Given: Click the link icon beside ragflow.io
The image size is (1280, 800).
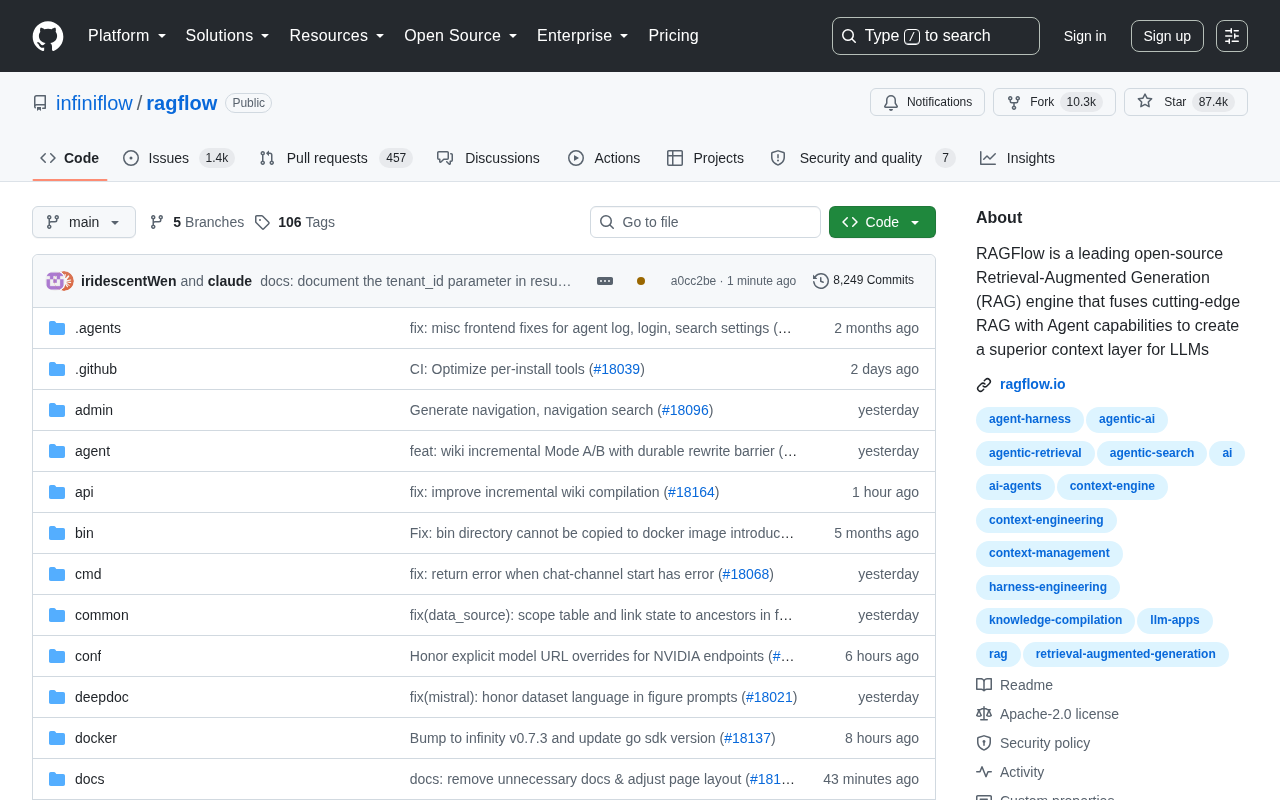Looking at the screenshot, I should [984, 385].
